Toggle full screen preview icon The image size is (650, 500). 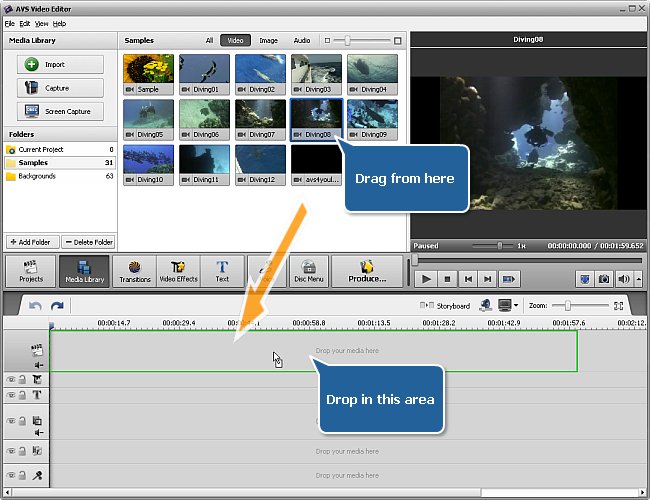(x=585, y=279)
